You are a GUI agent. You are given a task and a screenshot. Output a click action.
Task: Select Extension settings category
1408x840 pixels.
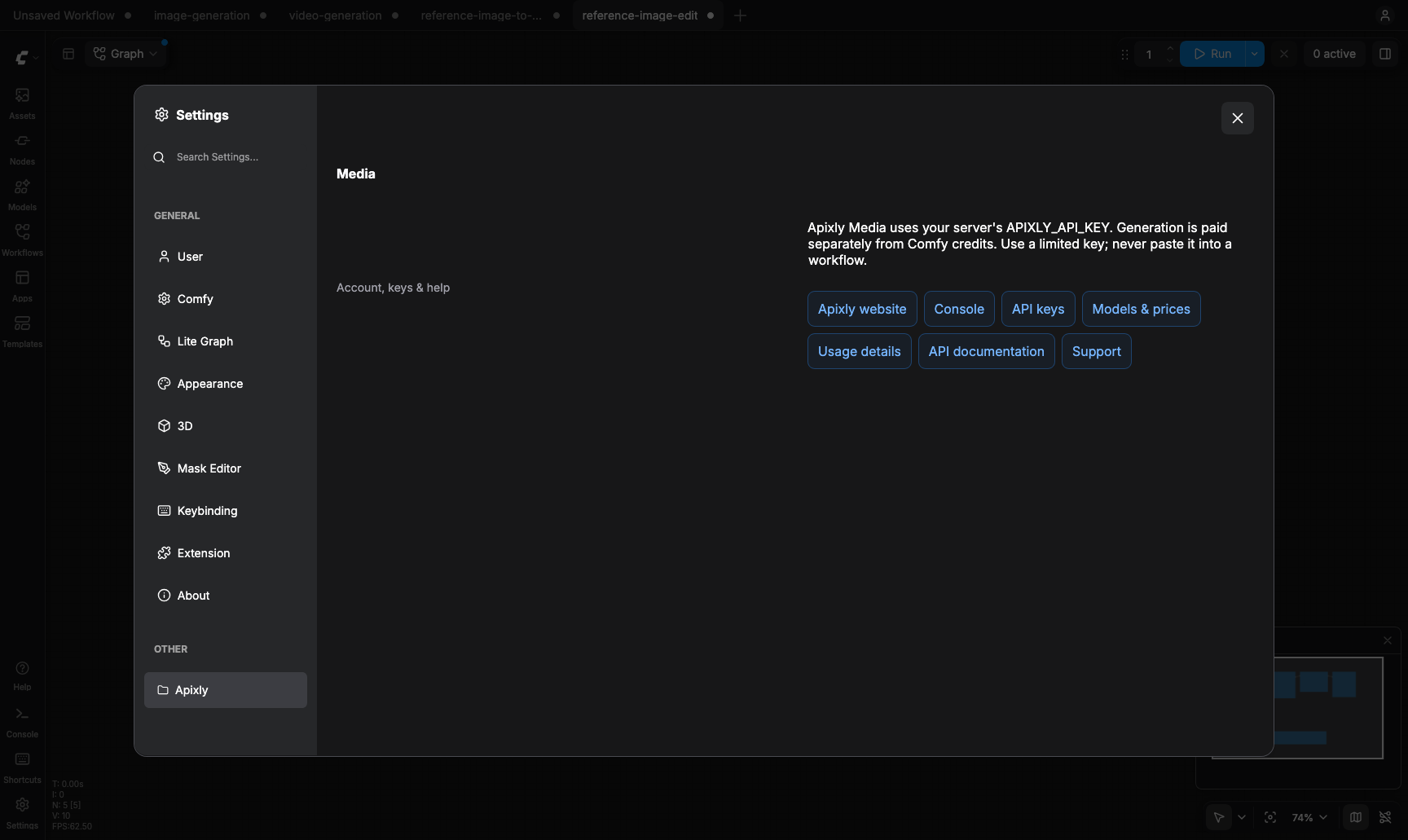[x=226, y=553]
